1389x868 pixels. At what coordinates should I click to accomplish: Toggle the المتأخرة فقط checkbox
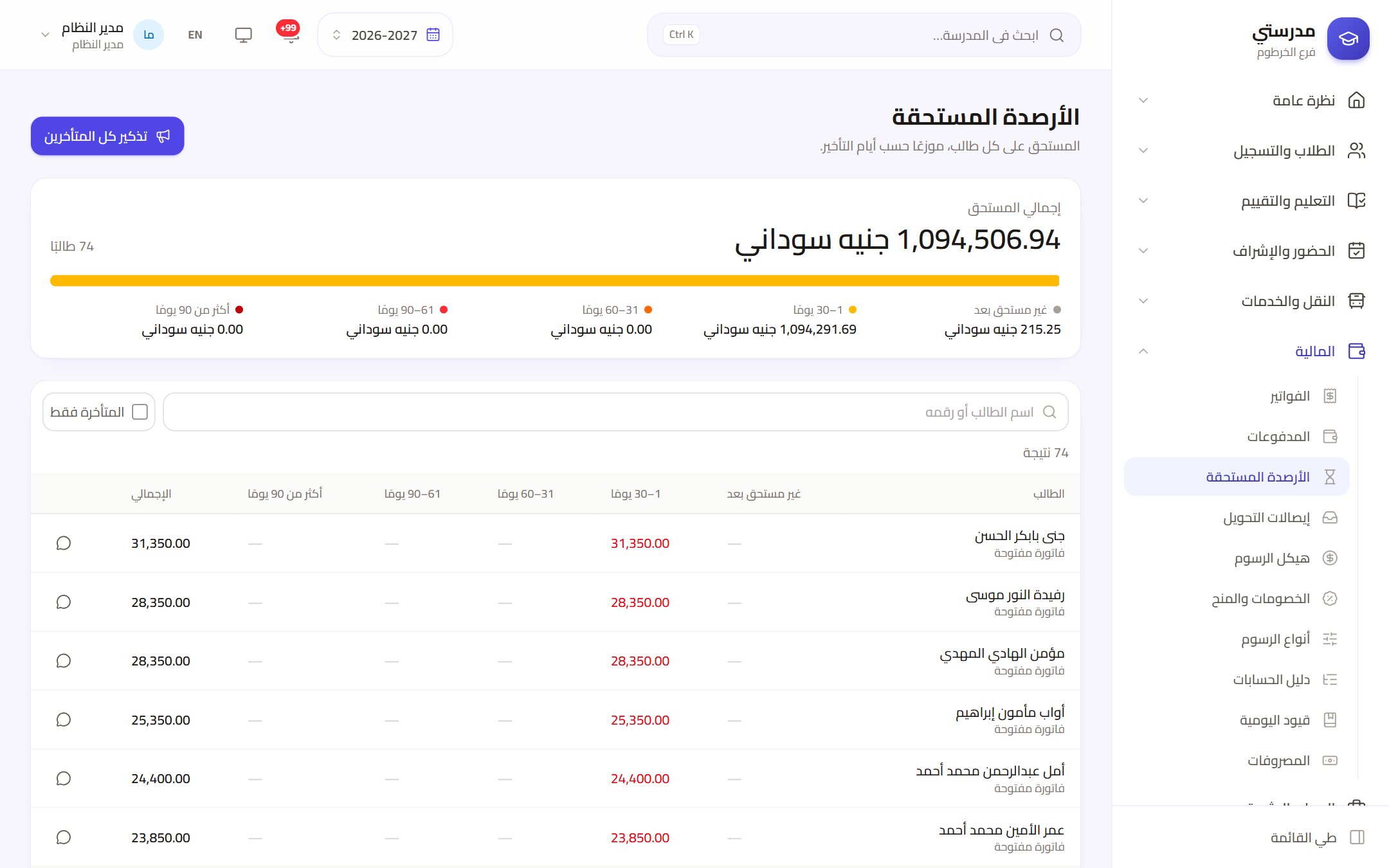point(140,411)
